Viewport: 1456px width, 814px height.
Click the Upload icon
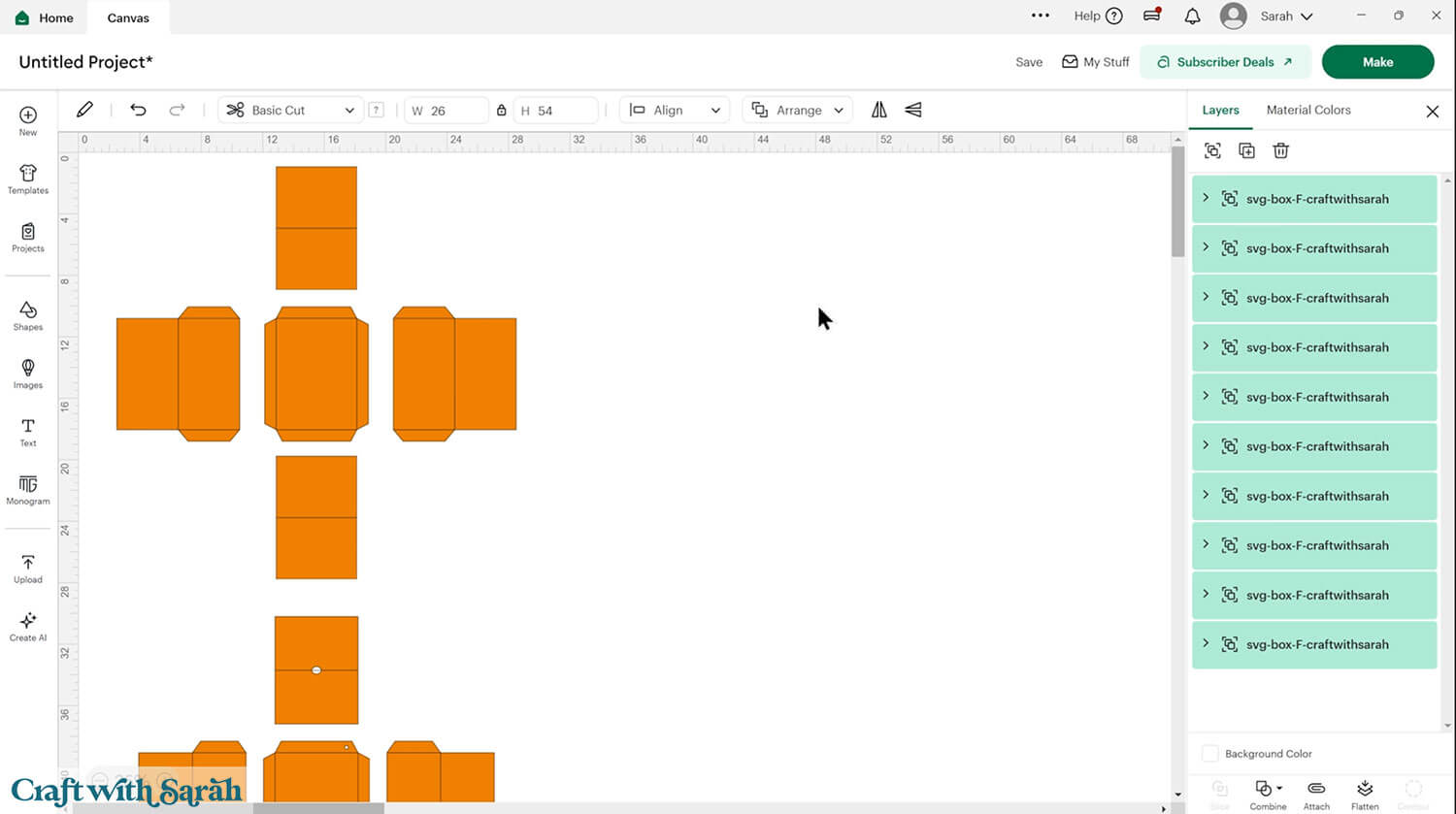28,569
